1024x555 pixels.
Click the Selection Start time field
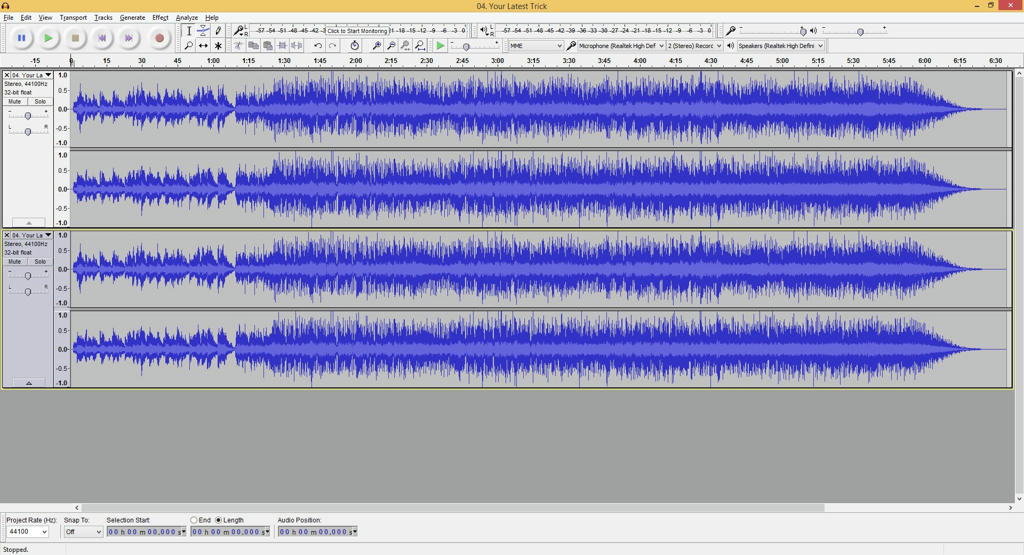(x=146, y=532)
